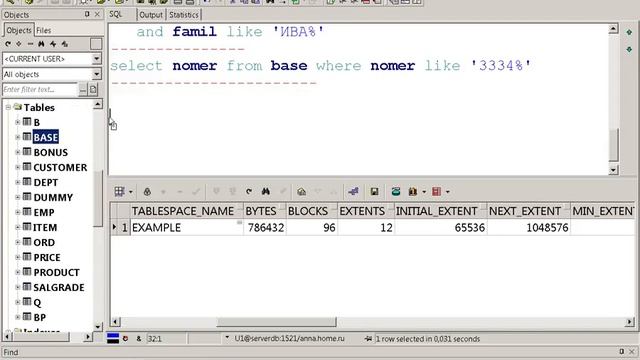
Task: Click the INITIAL_EXTENT column header
Action: coord(440,211)
